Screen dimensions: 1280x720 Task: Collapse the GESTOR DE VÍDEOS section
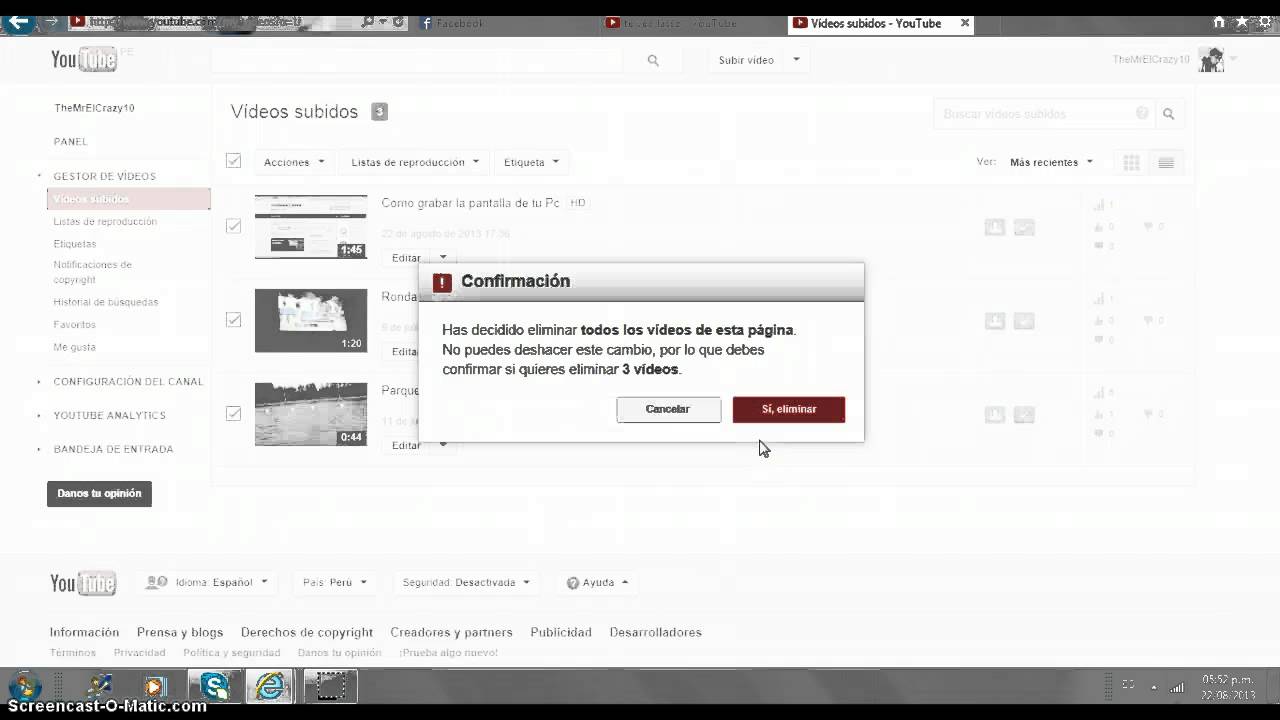pos(104,176)
